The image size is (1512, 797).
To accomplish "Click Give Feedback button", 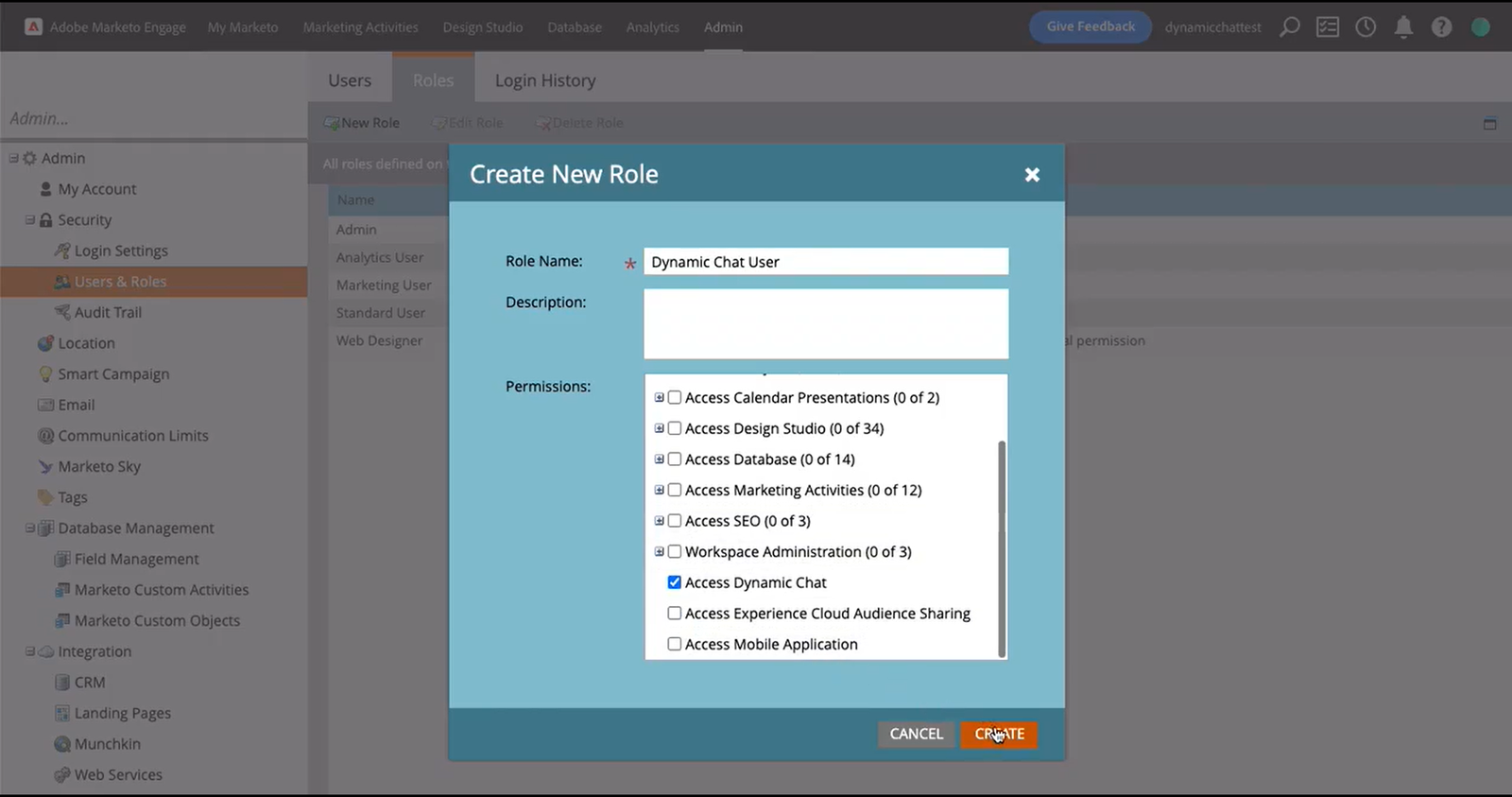I will [x=1091, y=26].
